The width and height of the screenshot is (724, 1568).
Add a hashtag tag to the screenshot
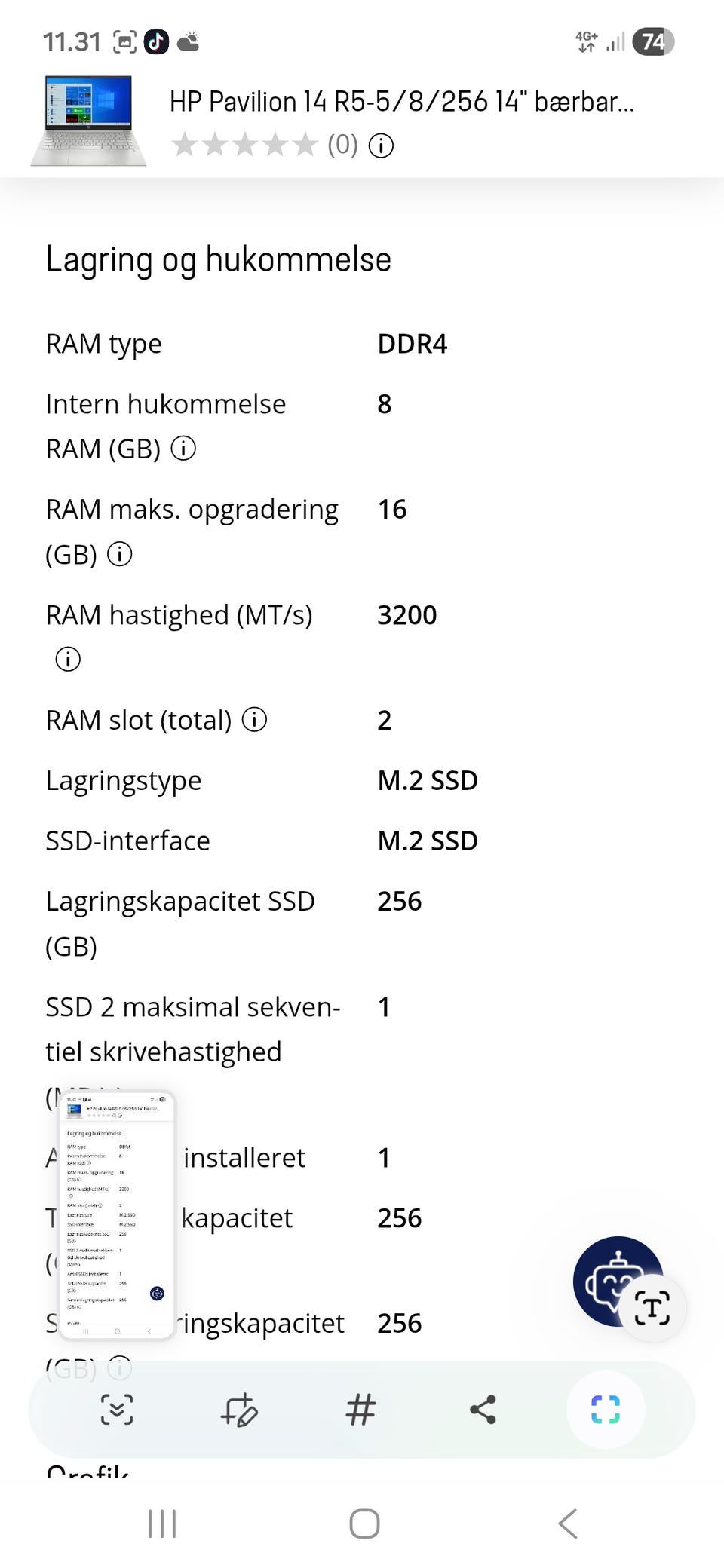coord(360,1409)
